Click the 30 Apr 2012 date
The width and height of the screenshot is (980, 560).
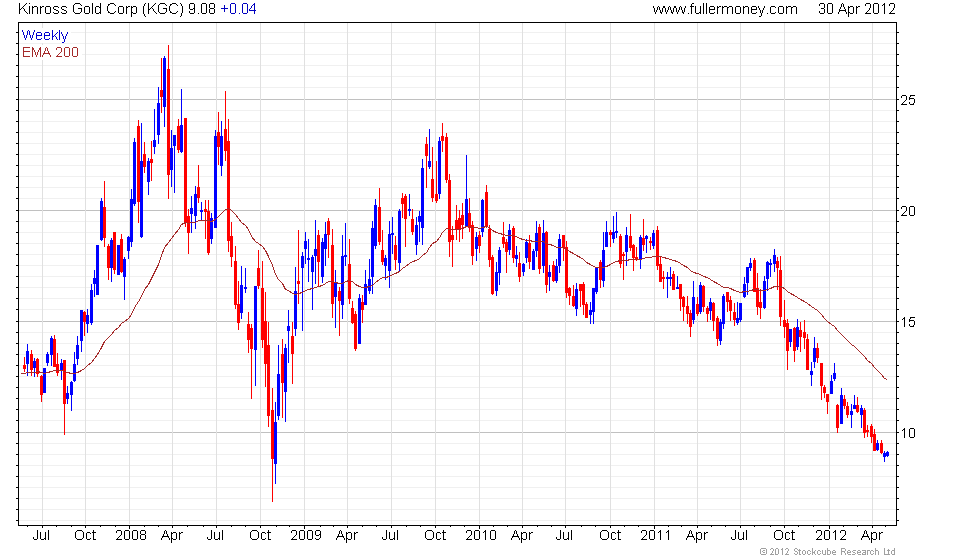[857, 9]
